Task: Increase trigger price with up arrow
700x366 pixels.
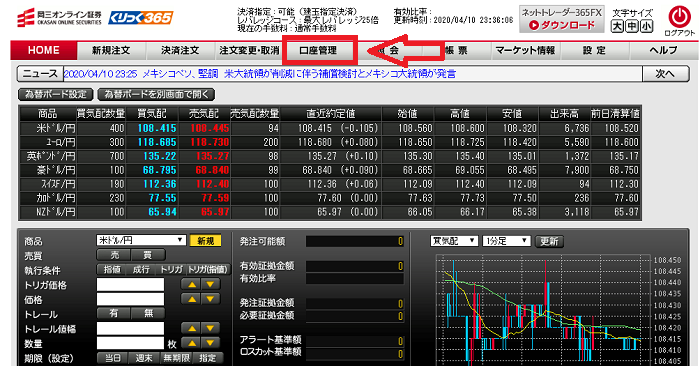Action: (192, 284)
